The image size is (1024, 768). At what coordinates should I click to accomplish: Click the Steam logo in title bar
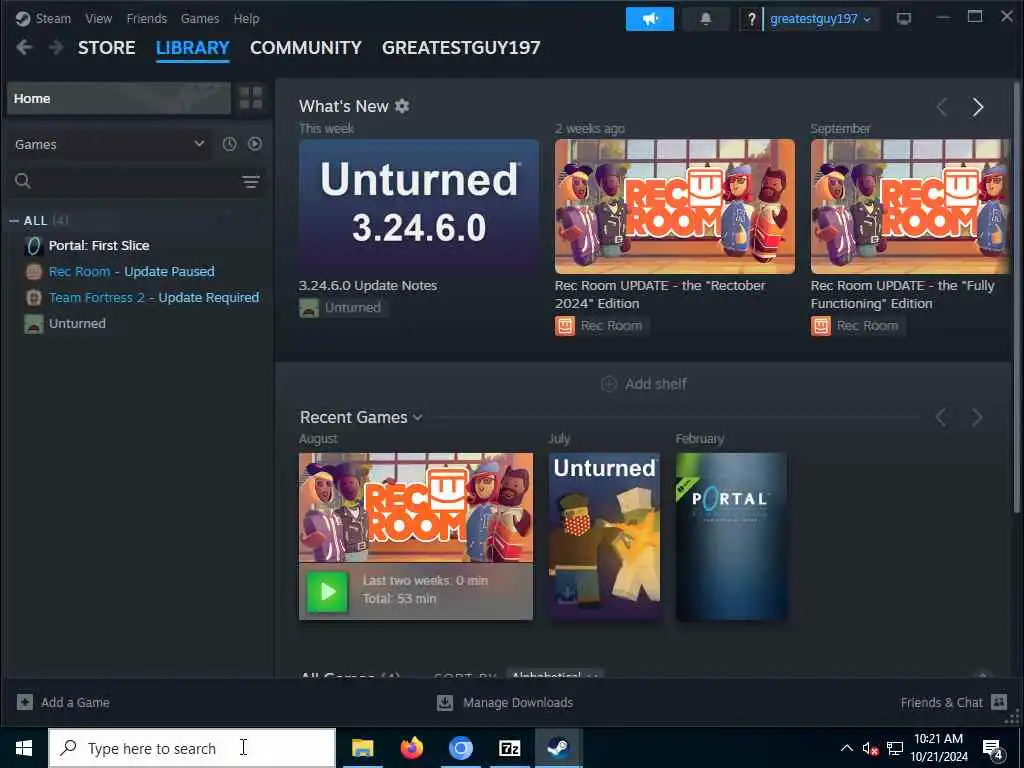[23, 18]
